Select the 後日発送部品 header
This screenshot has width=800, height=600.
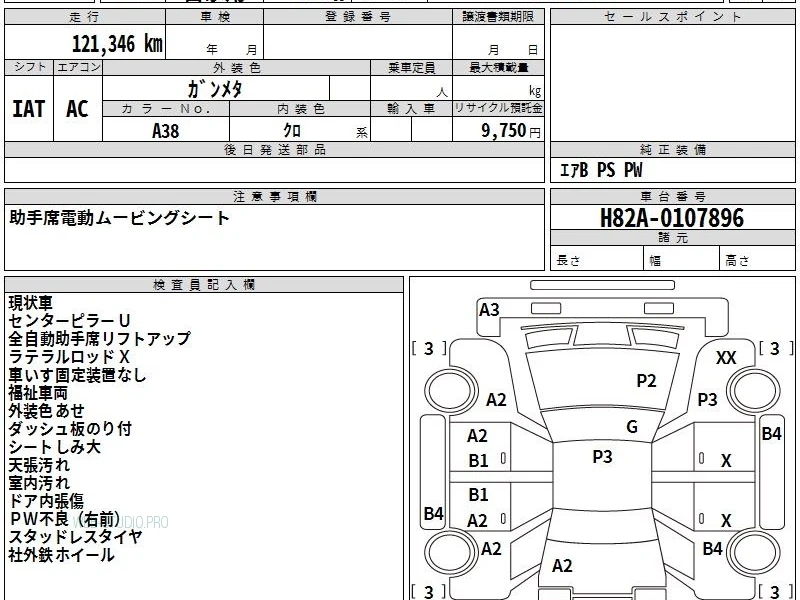coord(274,150)
